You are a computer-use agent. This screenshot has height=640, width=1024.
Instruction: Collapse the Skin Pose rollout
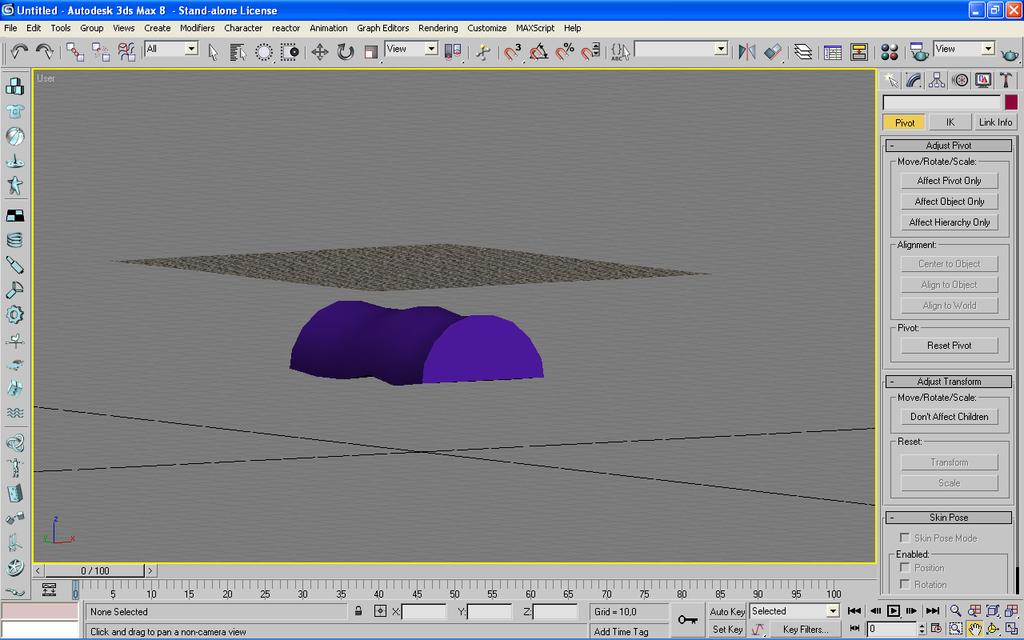coord(949,517)
